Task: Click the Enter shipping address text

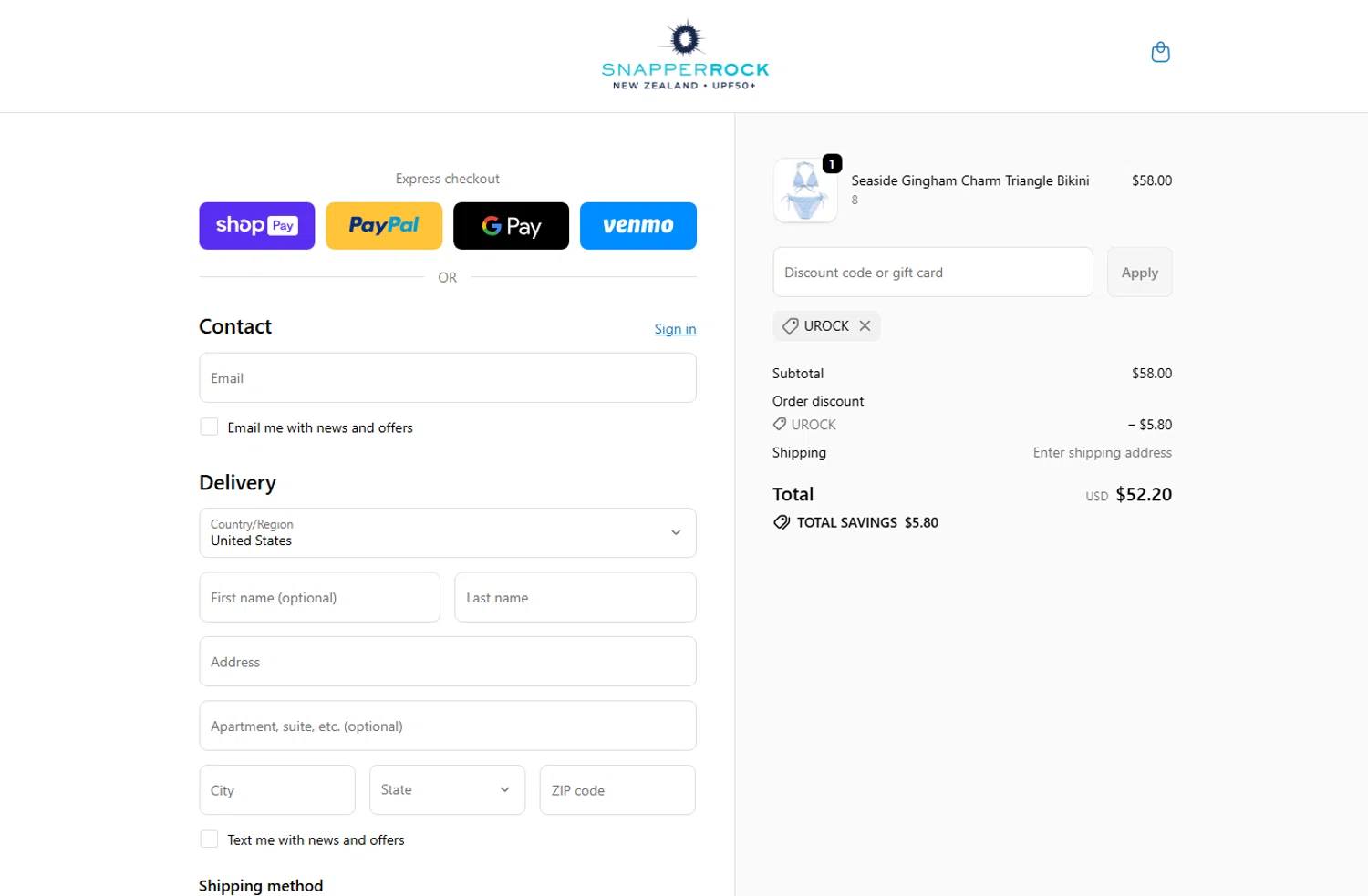Action: [x=1103, y=452]
